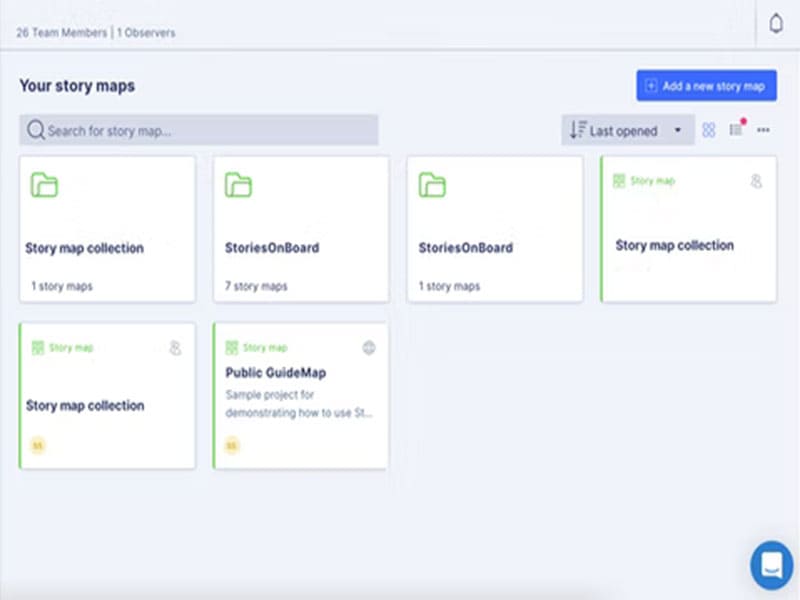Image resolution: width=800 pixels, height=600 pixels.
Task: Click avatar badge on Public GuideMap card
Action: 232,445
